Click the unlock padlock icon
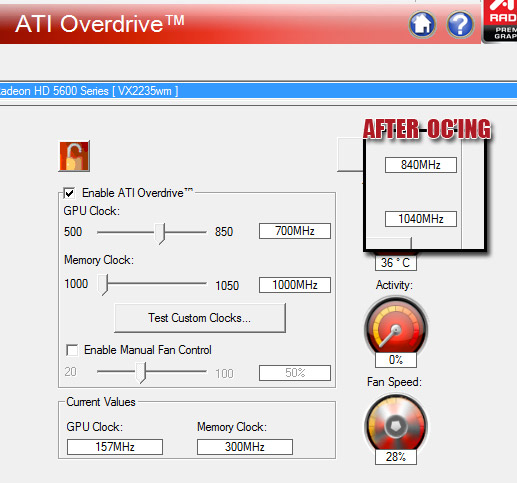 click(74, 156)
